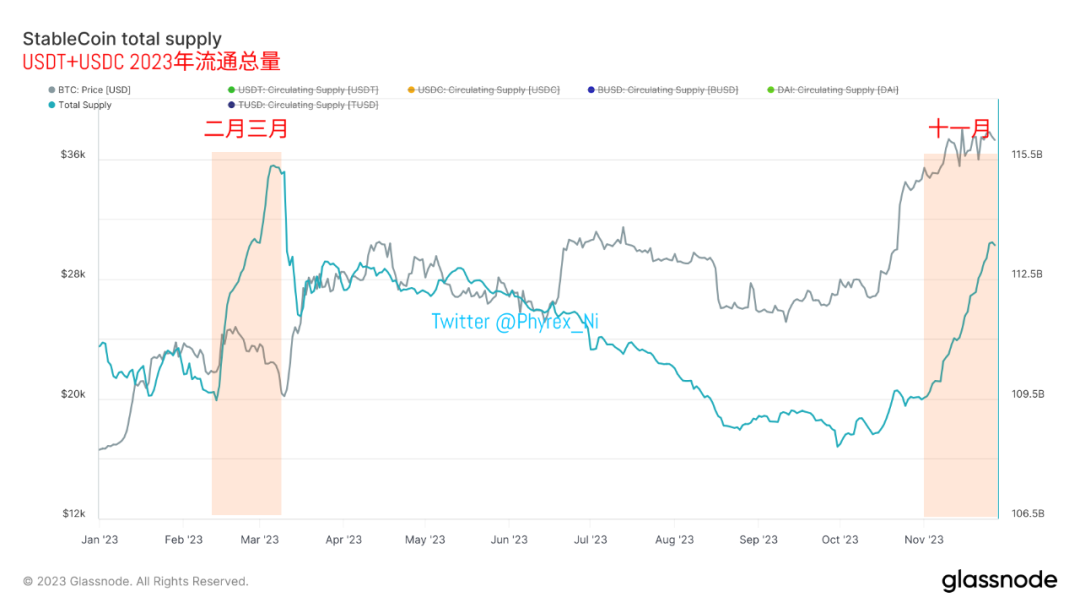This screenshot has width=1080, height=608.
Task: Click the Nov '23 axis label
Action: [x=924, y=540]
